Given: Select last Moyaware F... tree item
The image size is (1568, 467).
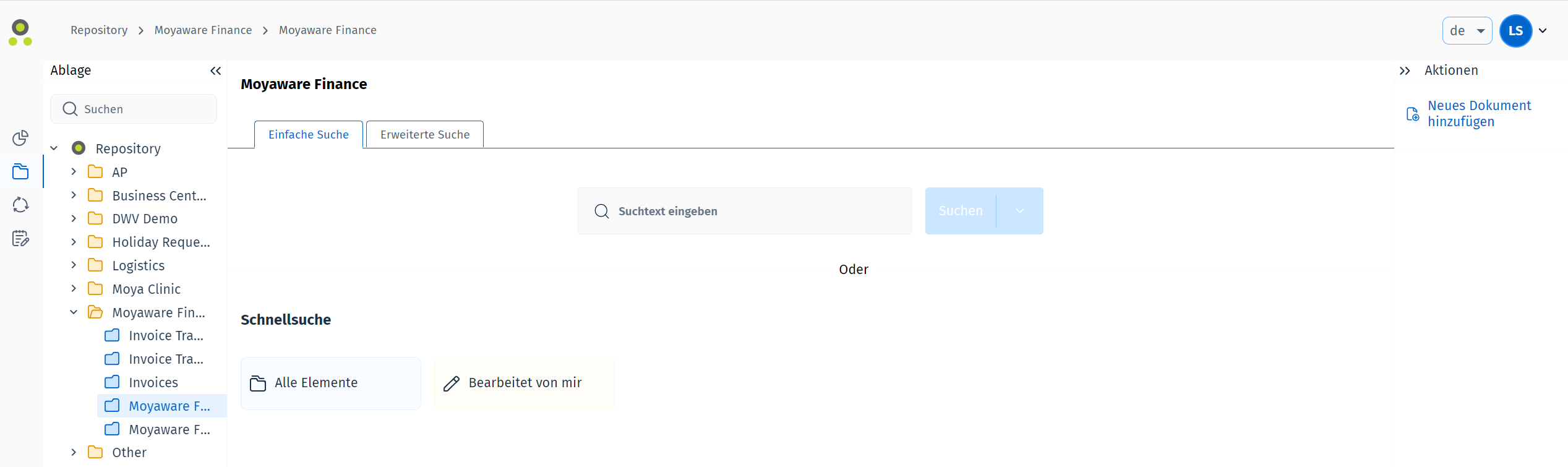Looking at the screenshot, I should pyautogui.click(x=162, y=429).
